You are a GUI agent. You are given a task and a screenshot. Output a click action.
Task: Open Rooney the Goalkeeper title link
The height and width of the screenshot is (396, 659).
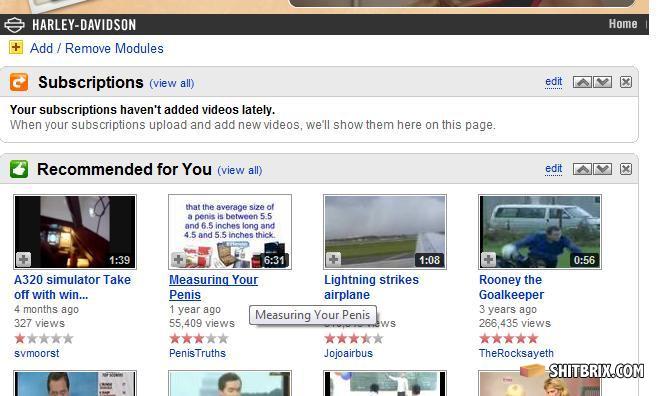tap(511, 287)
